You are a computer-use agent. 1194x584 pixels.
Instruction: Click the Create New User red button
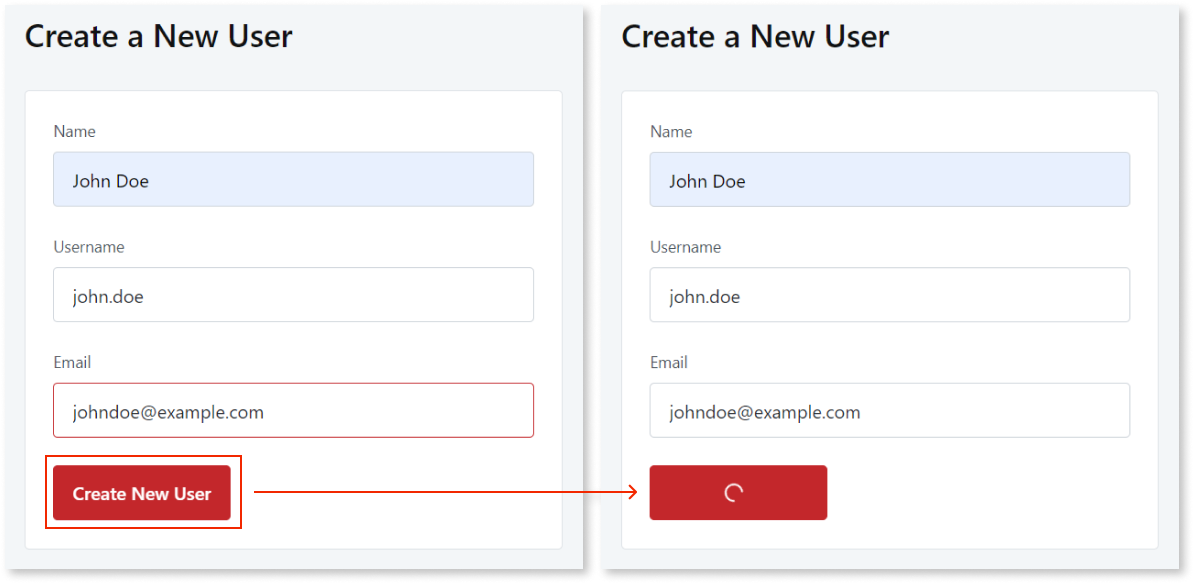pyautogui.click(x=141, y=493)
